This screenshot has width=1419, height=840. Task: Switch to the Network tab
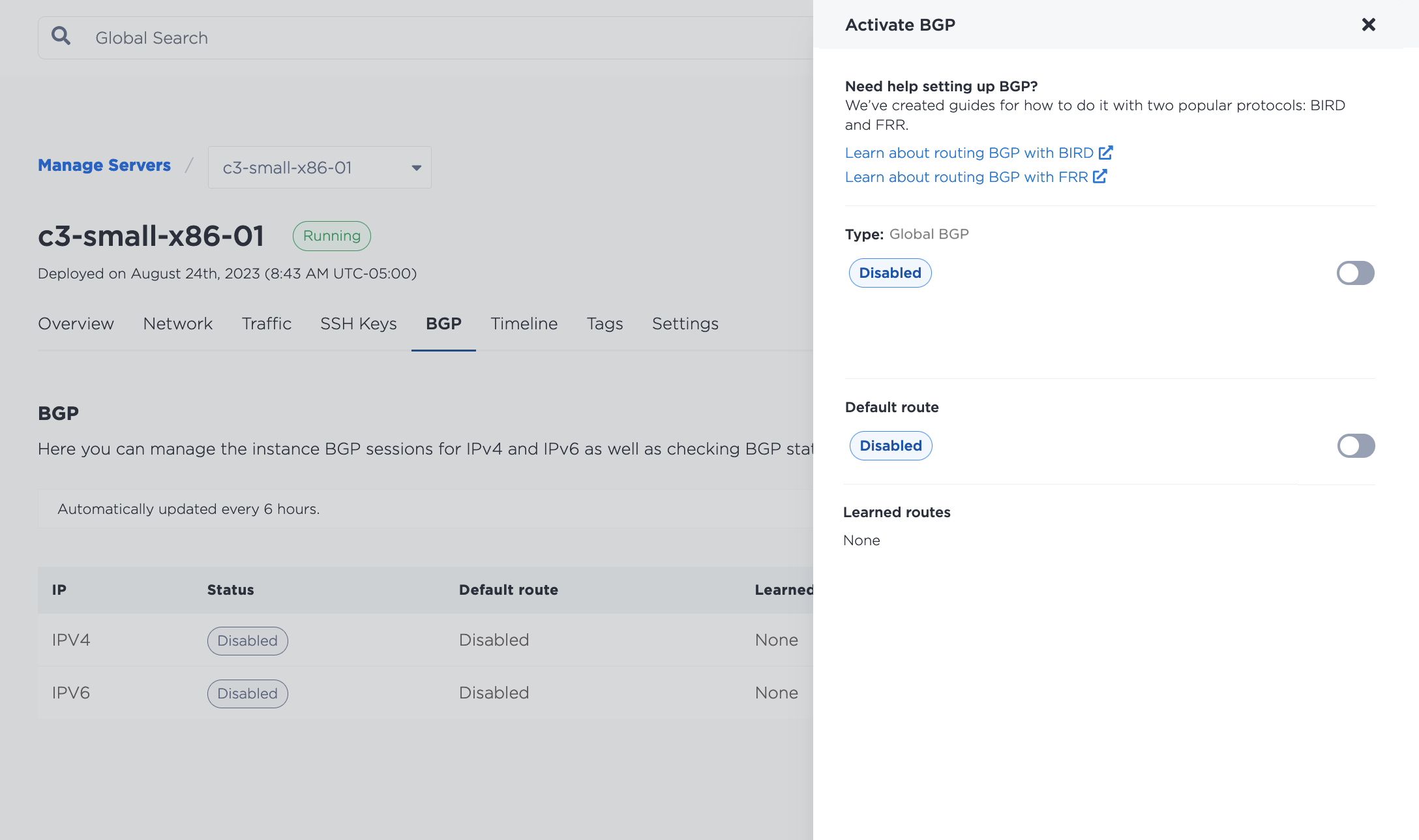tap(178, 323)
